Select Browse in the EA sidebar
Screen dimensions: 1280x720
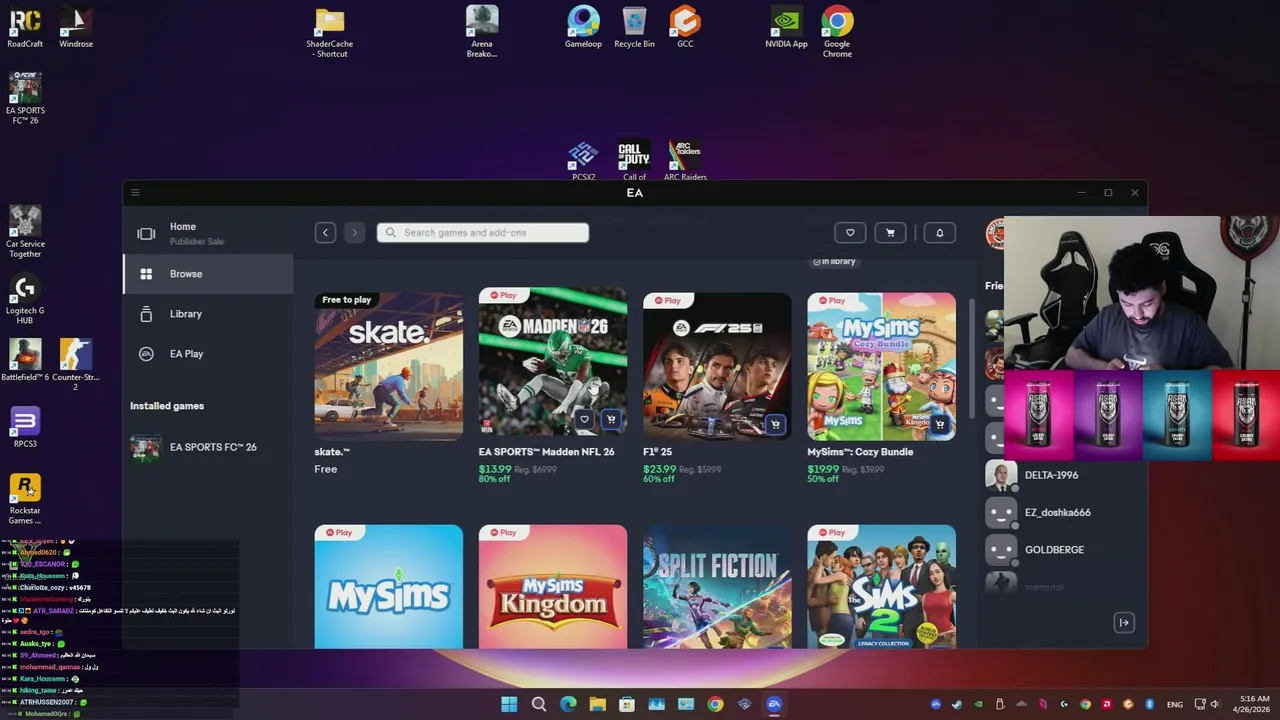click(x=208, y=274)
